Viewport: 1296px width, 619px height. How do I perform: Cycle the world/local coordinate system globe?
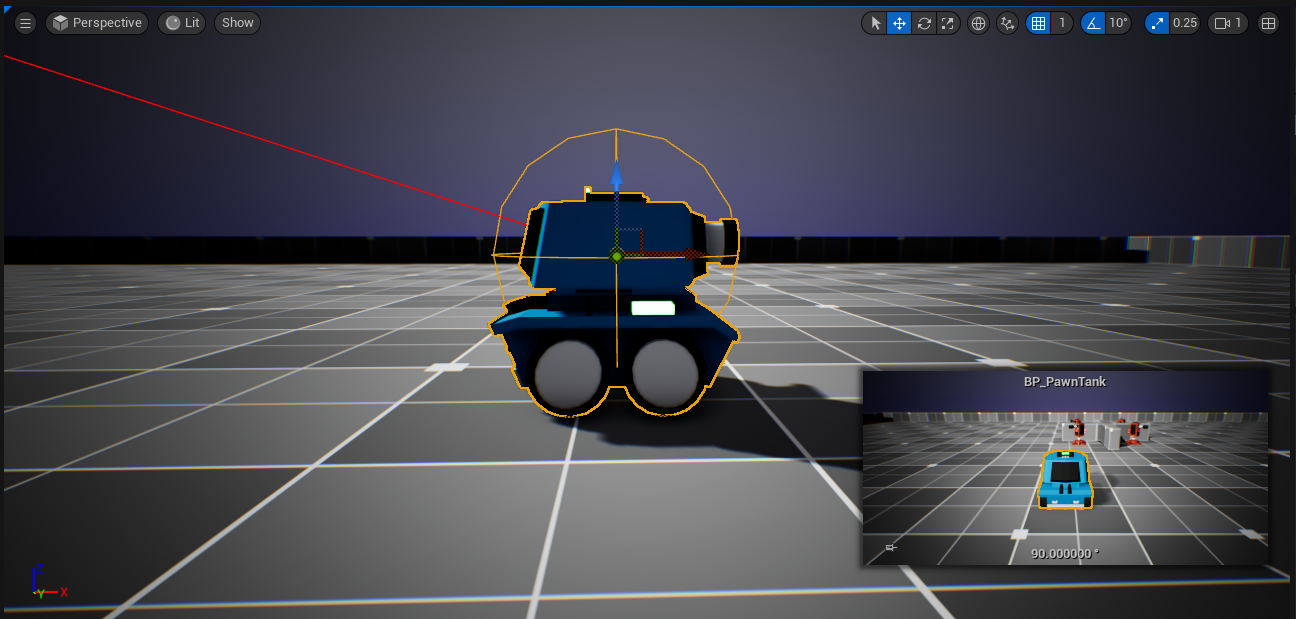(x=978, y=23)
